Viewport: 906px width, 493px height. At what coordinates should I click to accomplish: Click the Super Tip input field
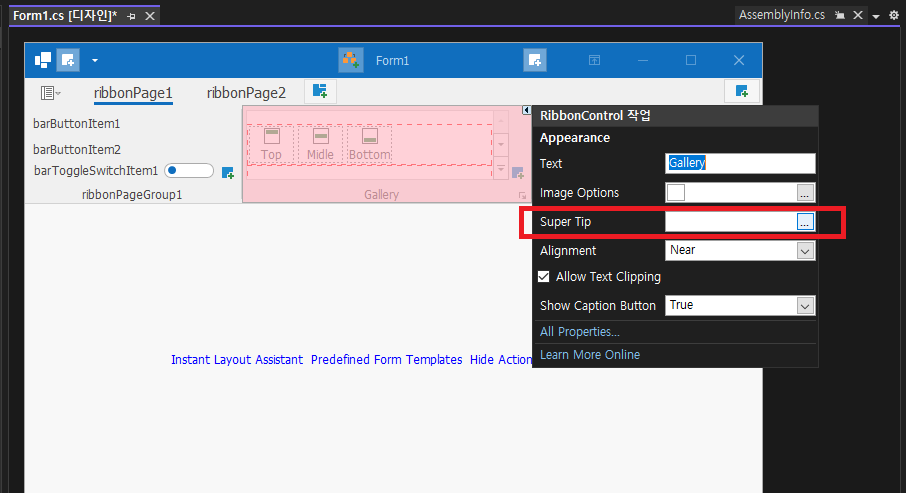coord(731,221)
